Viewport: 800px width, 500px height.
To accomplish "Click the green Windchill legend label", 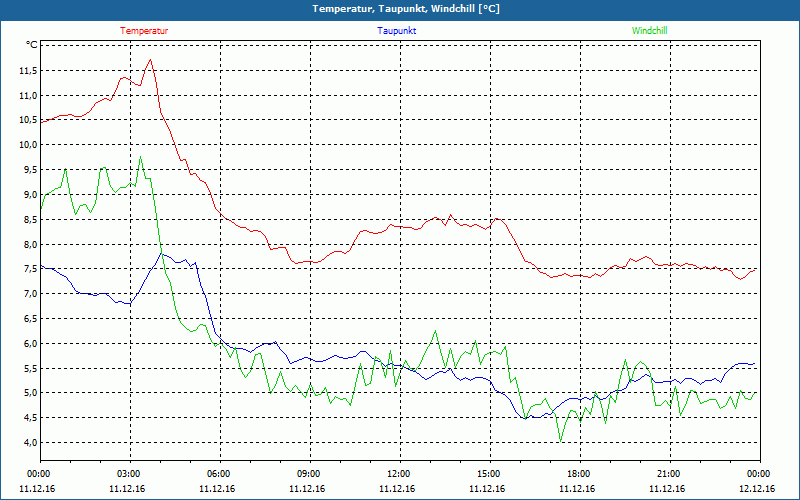I will coord(649,31).
